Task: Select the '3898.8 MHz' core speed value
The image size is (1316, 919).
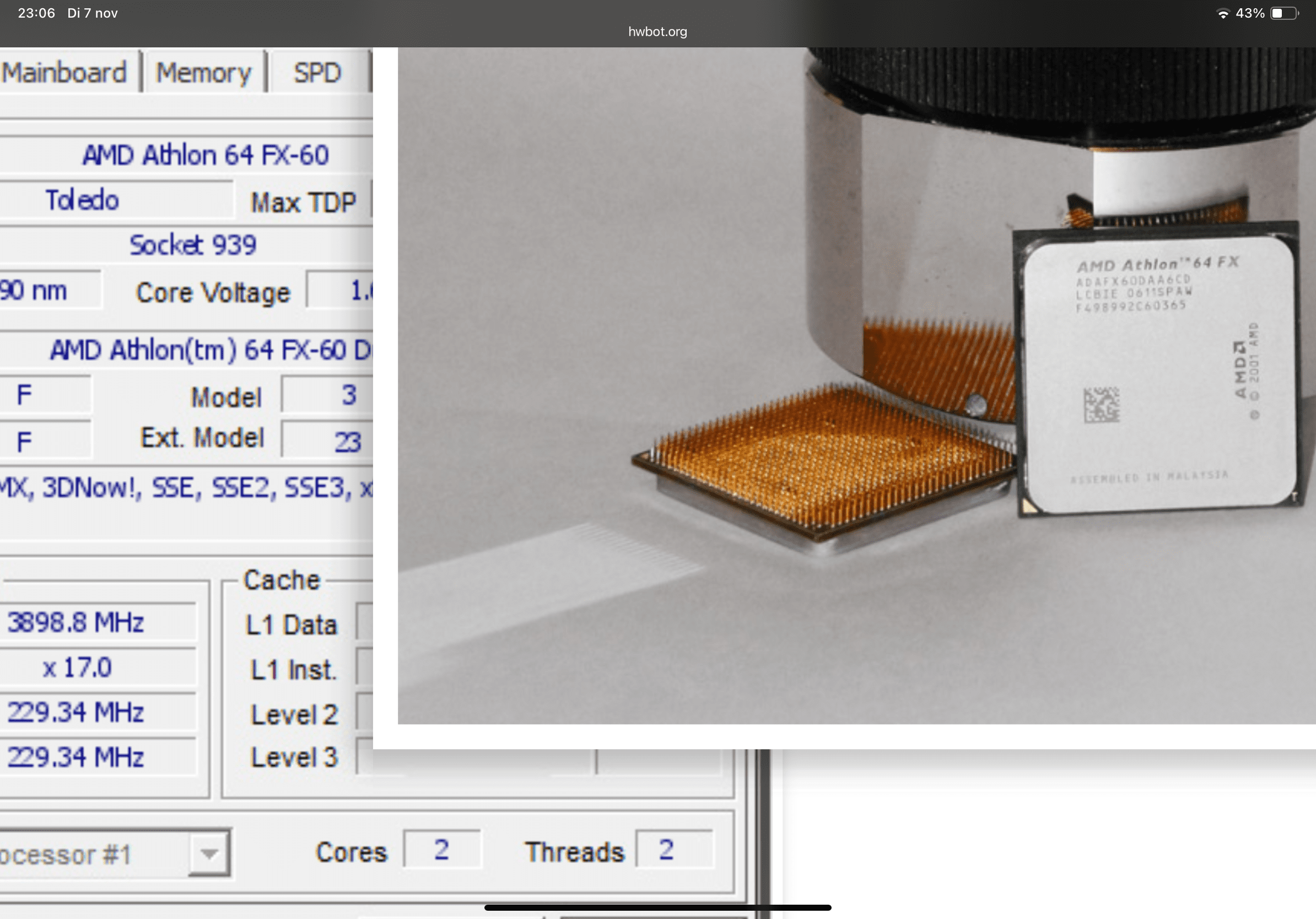Action: (x=75, y=622)
